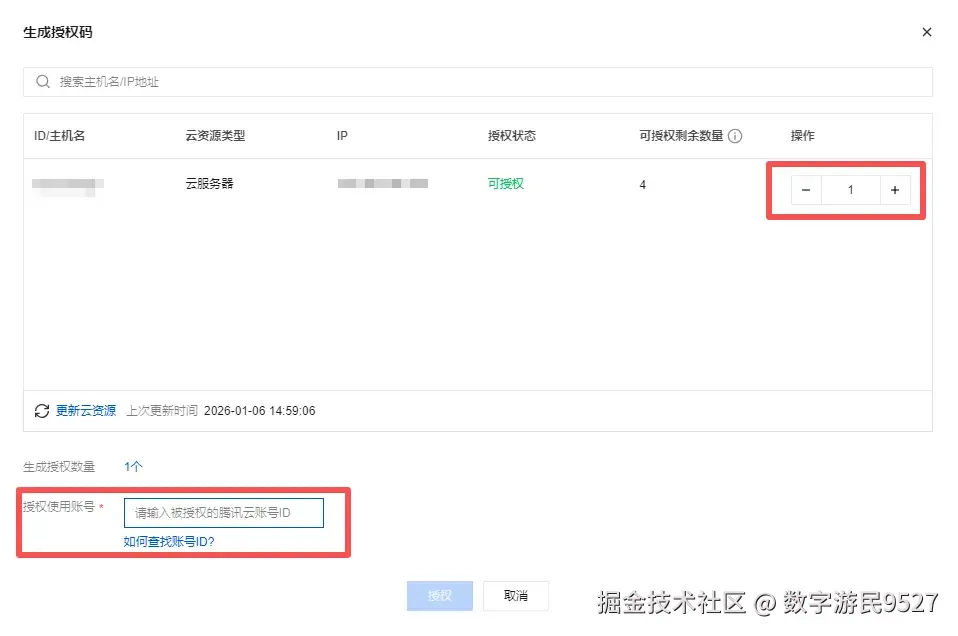Increase quantity with the plus stepper
The height and width of the screenshot is (636, 958).
pyautogui.click(x=894, y=189)
